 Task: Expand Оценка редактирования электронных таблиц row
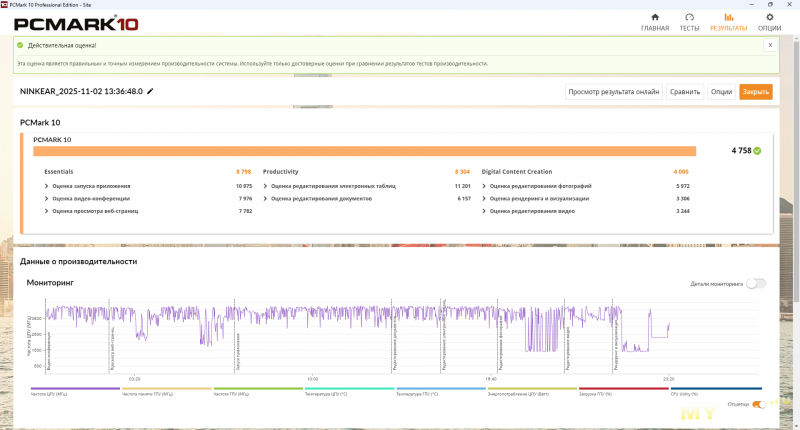pyautogui.click(x=266, y=186)
